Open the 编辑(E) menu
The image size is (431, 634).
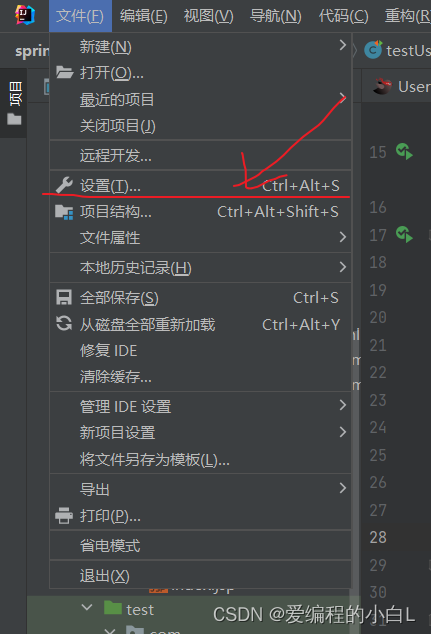144,16
